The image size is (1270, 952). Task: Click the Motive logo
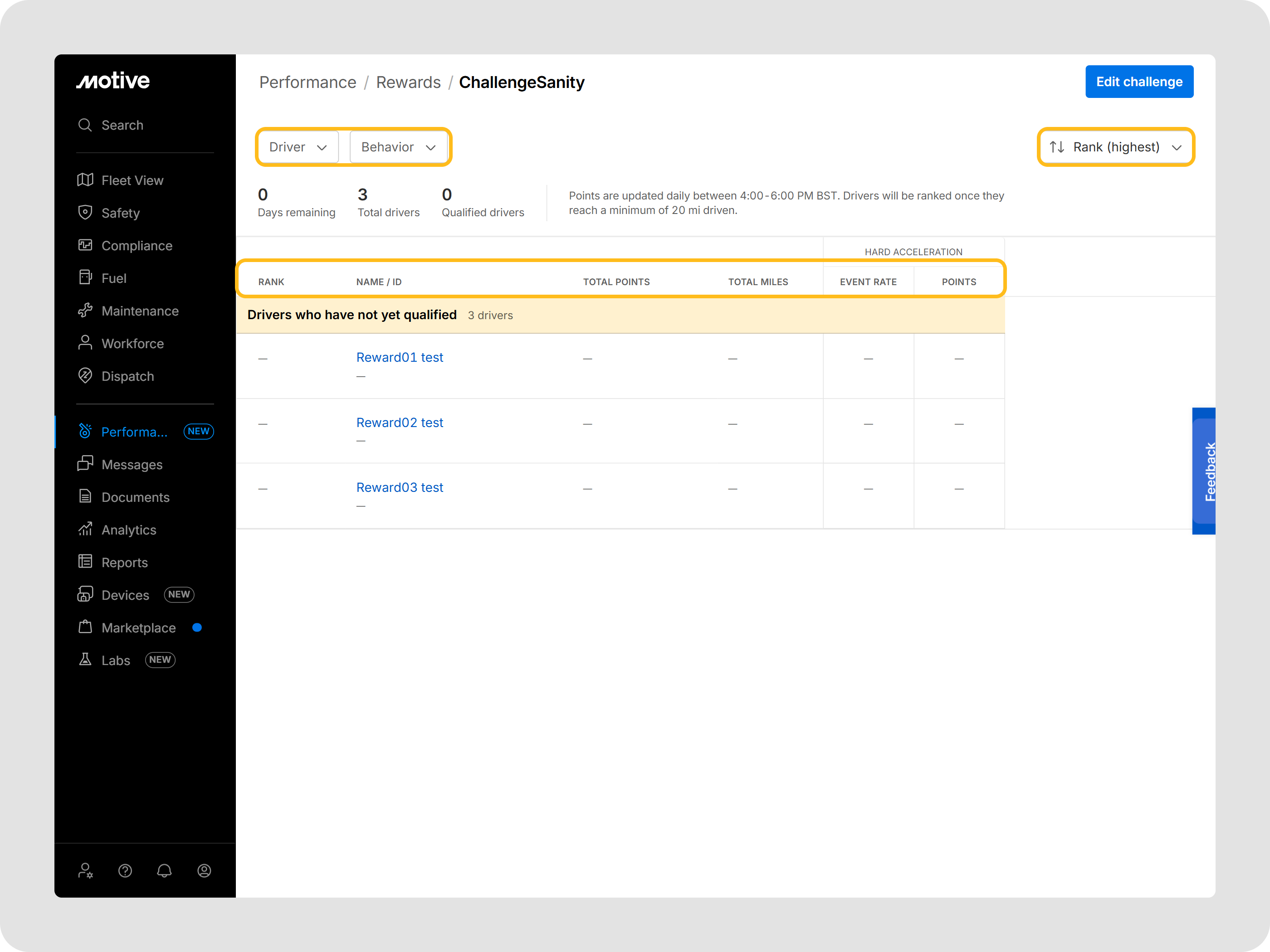click(113, 81)
